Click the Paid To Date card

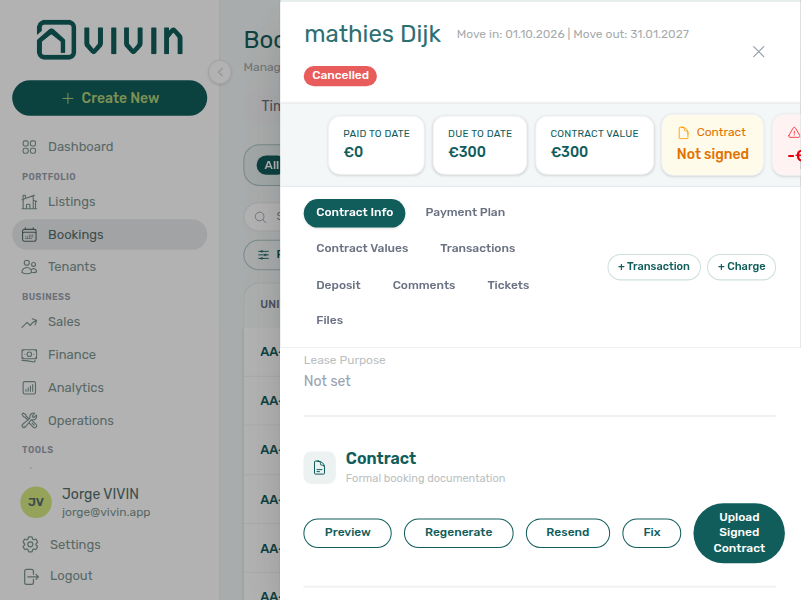[376, 146]
